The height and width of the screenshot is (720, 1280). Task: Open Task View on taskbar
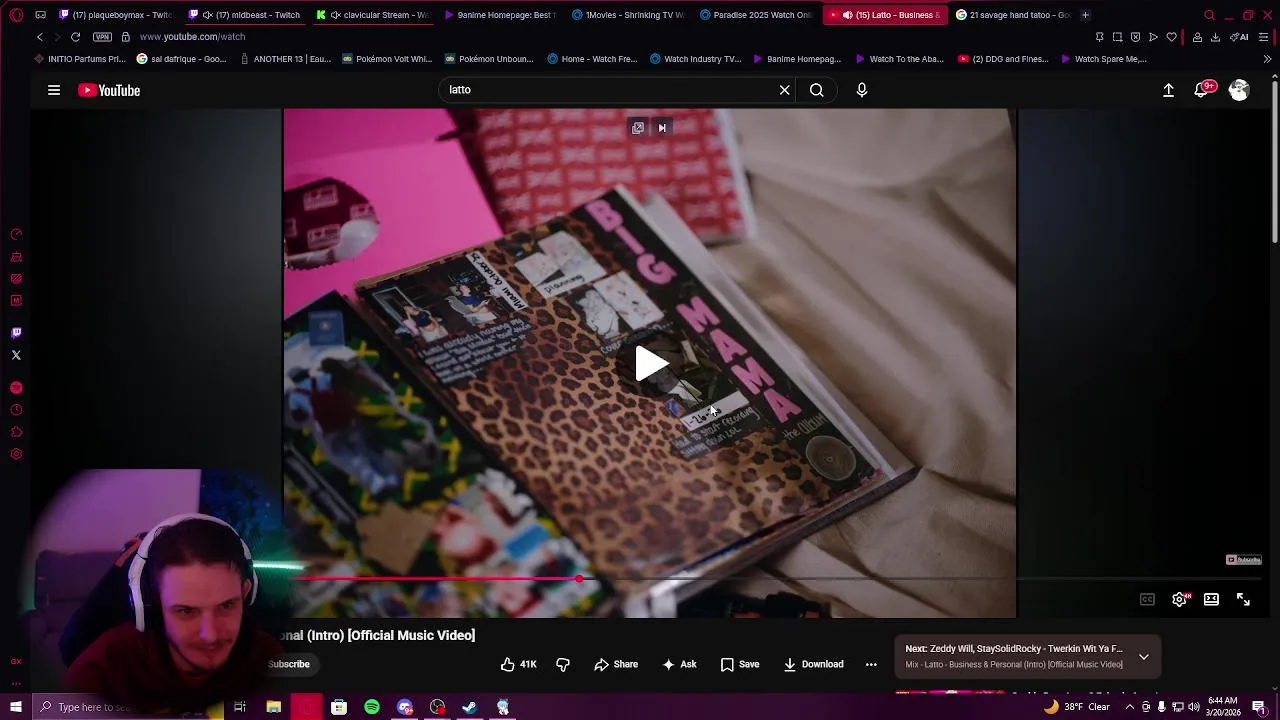click(240, 707)
